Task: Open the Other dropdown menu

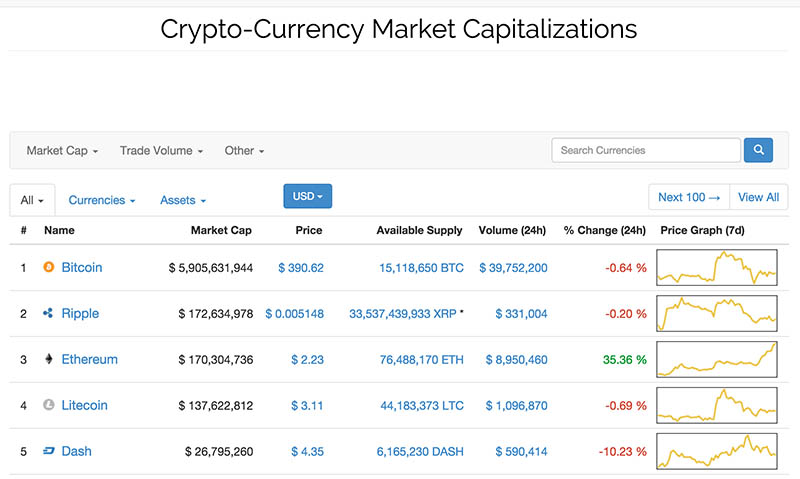Action: [x=244, y=150]
